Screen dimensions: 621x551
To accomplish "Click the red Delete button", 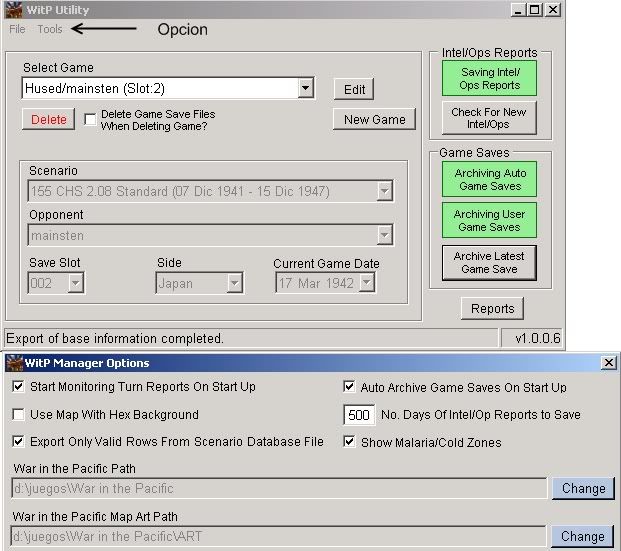I will coord(48,119).
